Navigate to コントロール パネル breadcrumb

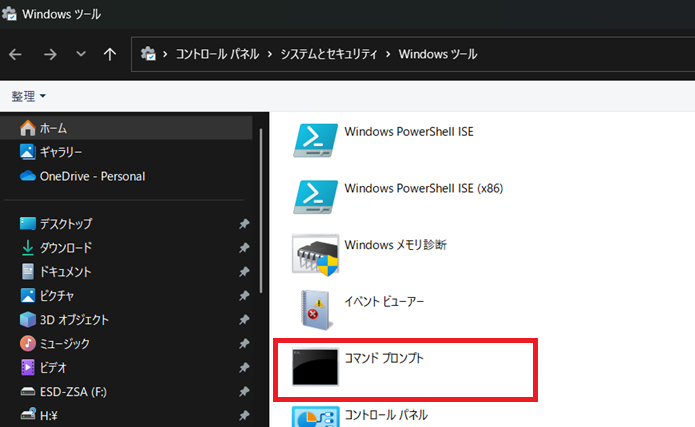pyautogui.click(x=217, y=54)
